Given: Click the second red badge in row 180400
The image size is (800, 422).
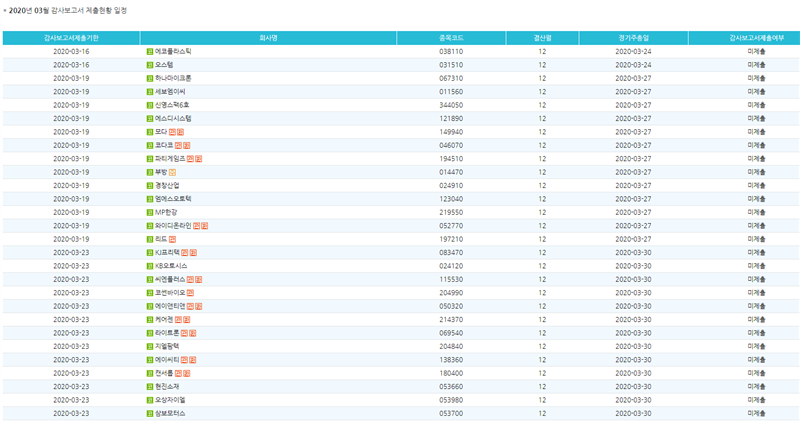Looking at the screenshot, I should coord(186,374).
